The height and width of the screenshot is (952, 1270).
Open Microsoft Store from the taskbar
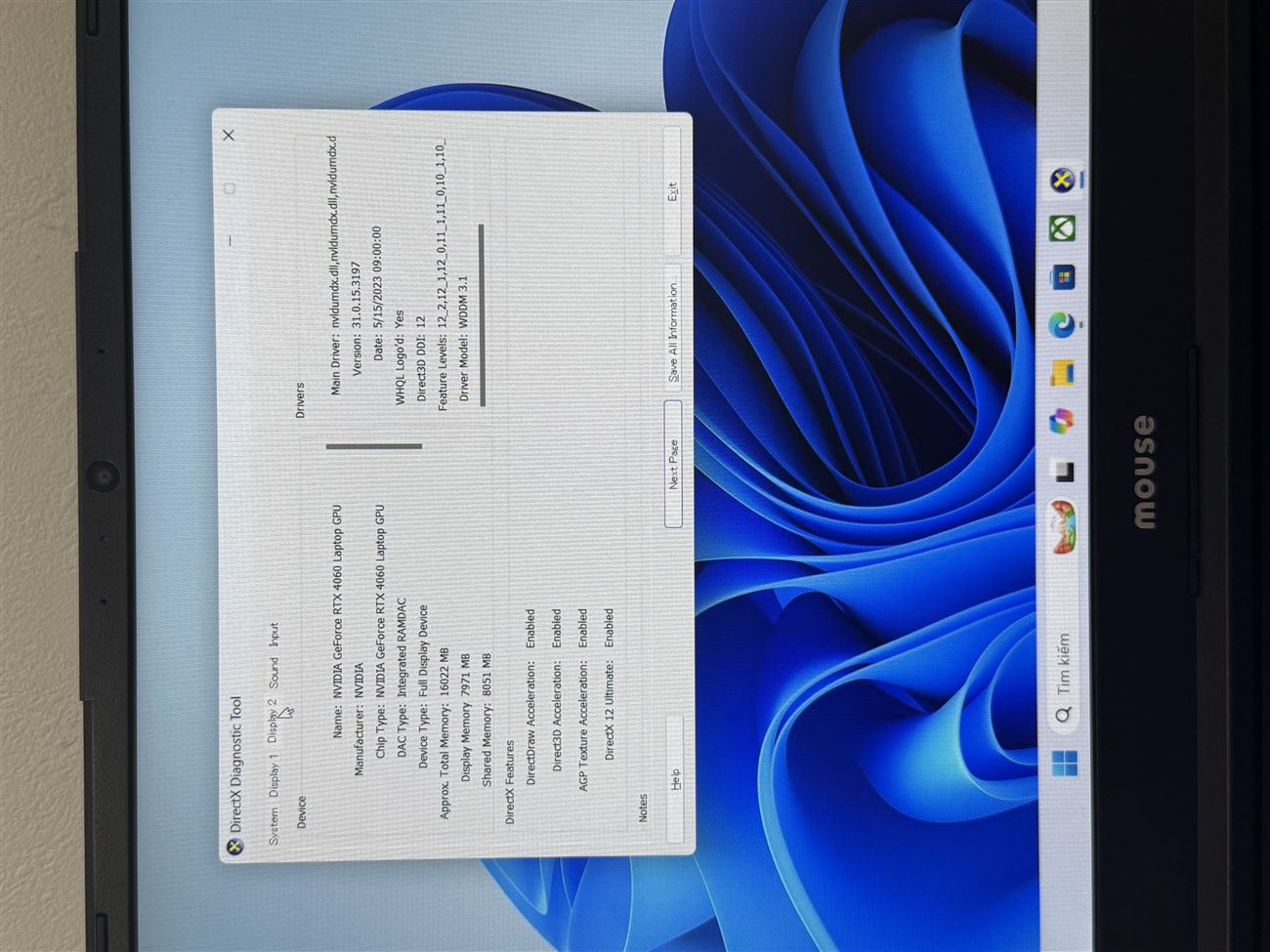[1063, 277]
